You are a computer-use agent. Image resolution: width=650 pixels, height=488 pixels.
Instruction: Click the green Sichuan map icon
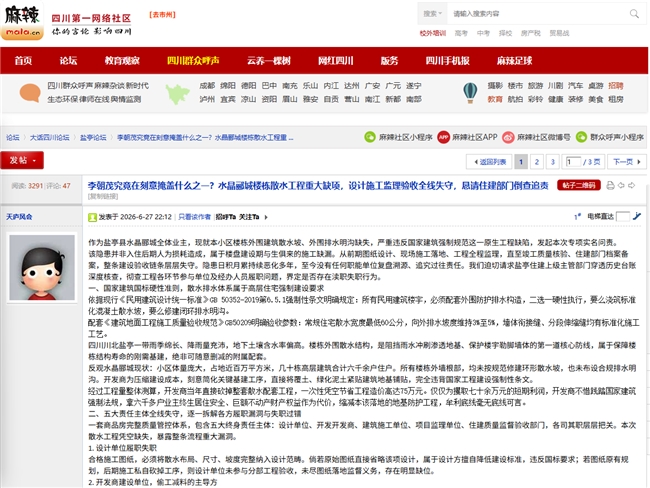(x=178, y=94)
